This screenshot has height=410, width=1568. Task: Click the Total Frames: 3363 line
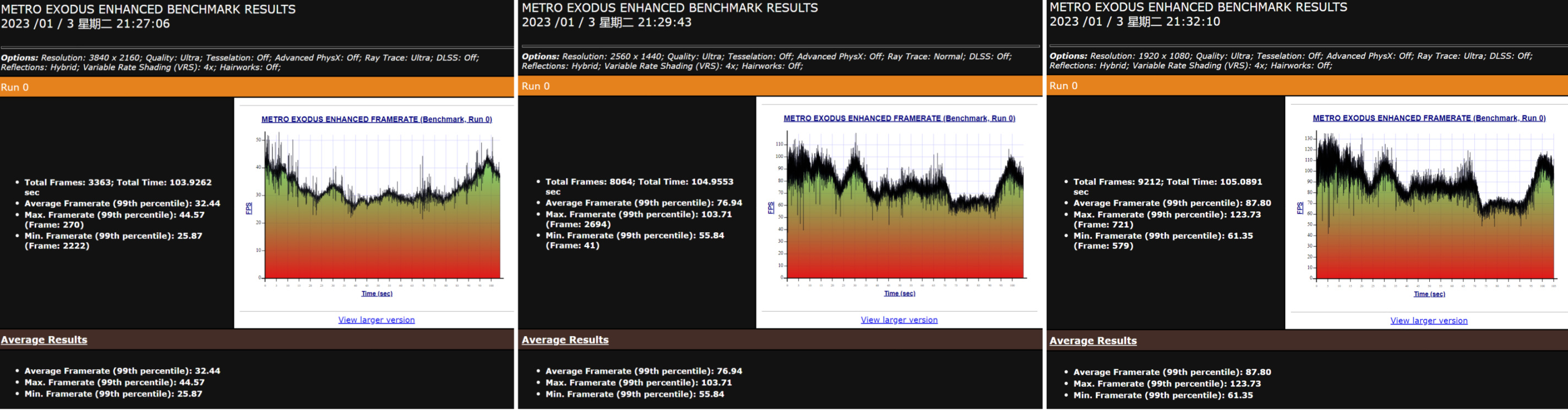tap(118, 187)
